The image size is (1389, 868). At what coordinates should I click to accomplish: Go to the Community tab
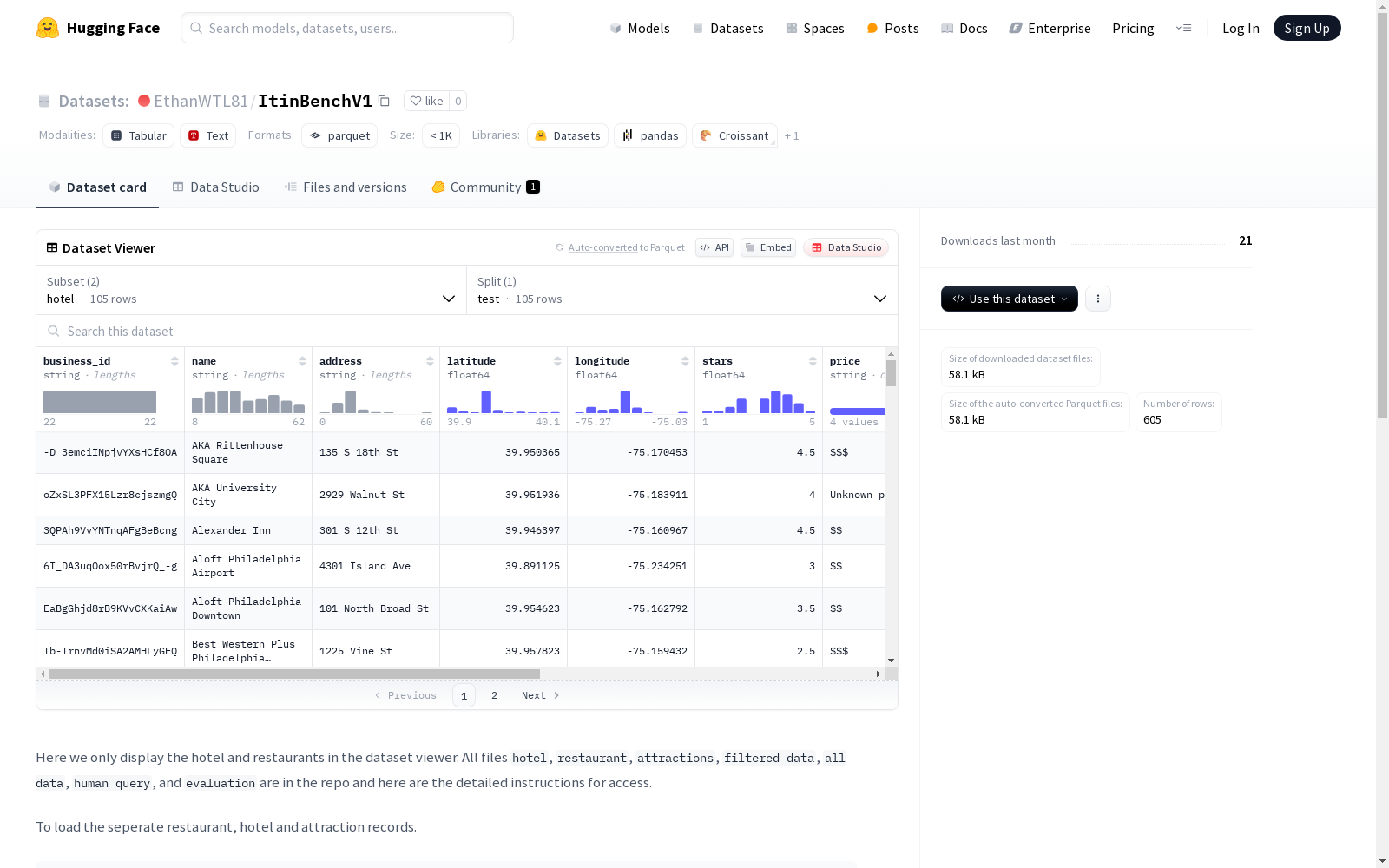click(486, 187)
